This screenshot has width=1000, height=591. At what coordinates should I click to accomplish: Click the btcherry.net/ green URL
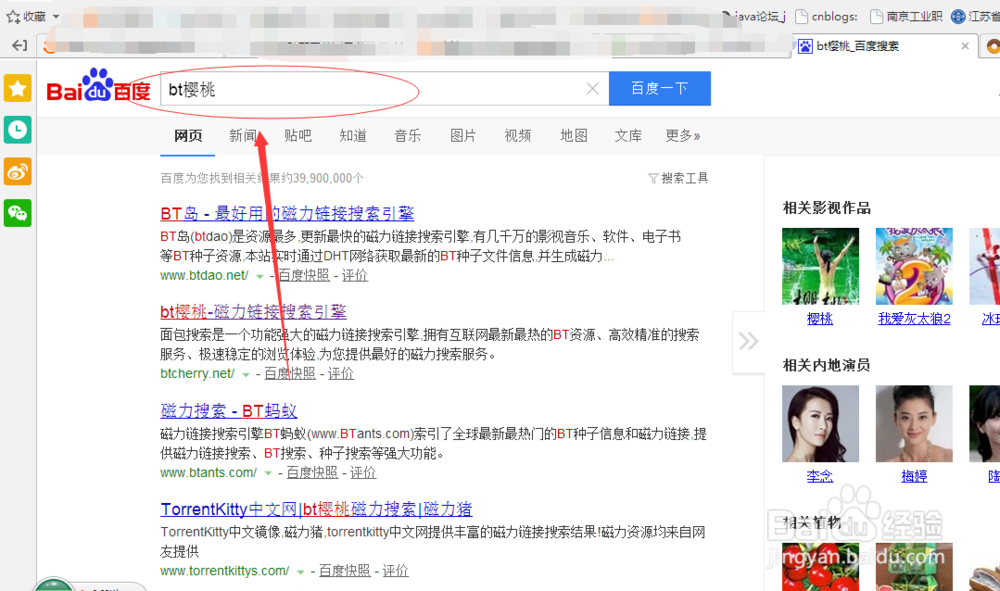[197, 374]
